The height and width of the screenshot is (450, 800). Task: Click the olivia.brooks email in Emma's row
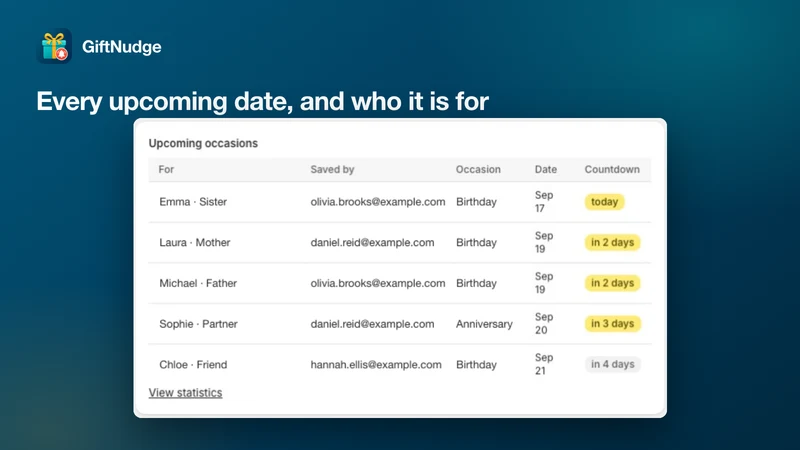pos(378,202)
